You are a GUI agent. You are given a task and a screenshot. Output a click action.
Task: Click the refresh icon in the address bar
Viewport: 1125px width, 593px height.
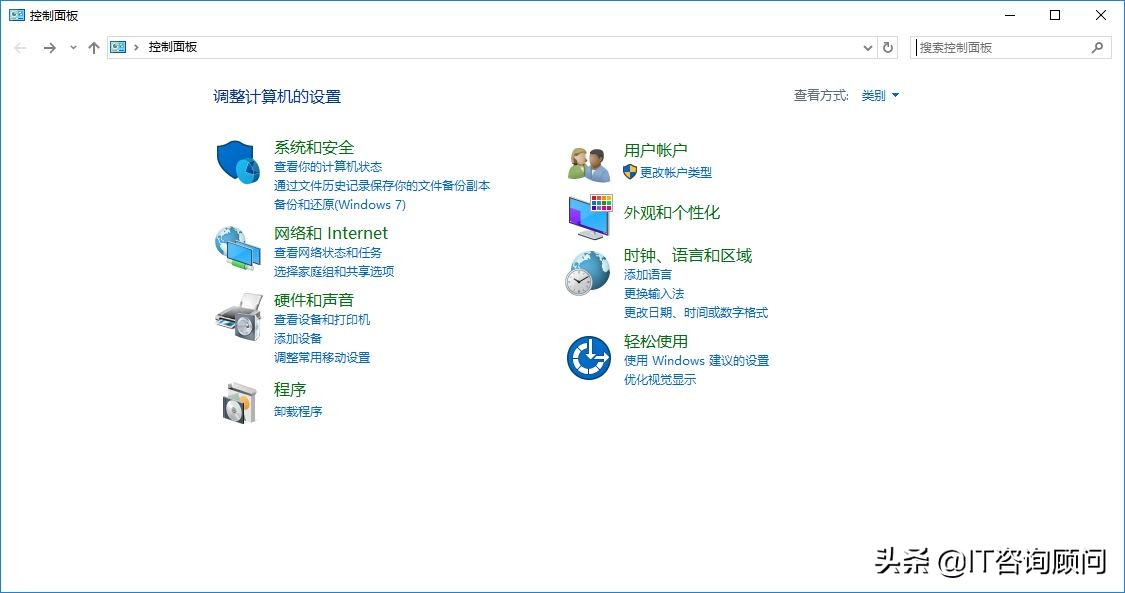889,47
